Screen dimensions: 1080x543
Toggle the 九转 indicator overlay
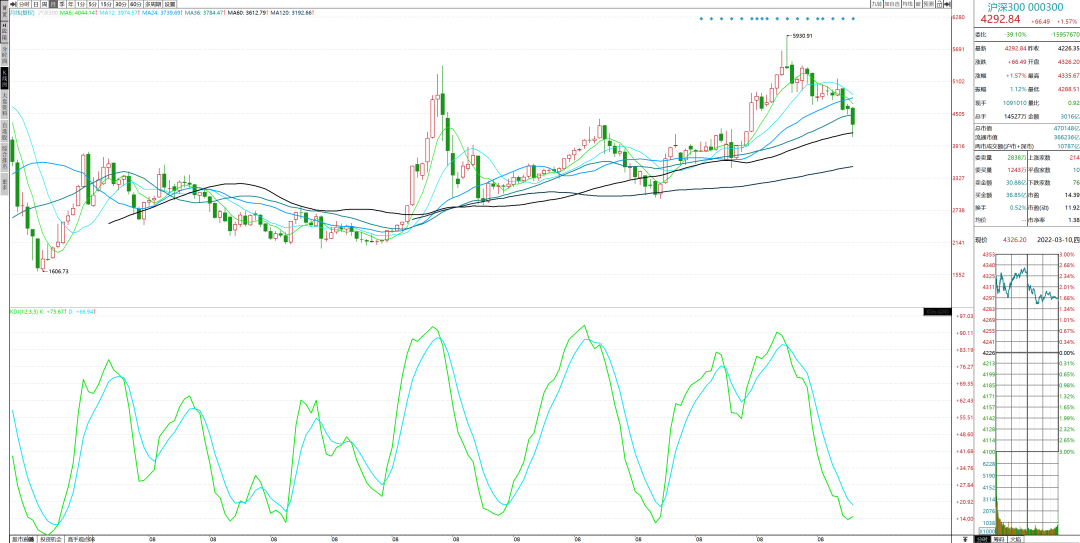tap(877, 4)
